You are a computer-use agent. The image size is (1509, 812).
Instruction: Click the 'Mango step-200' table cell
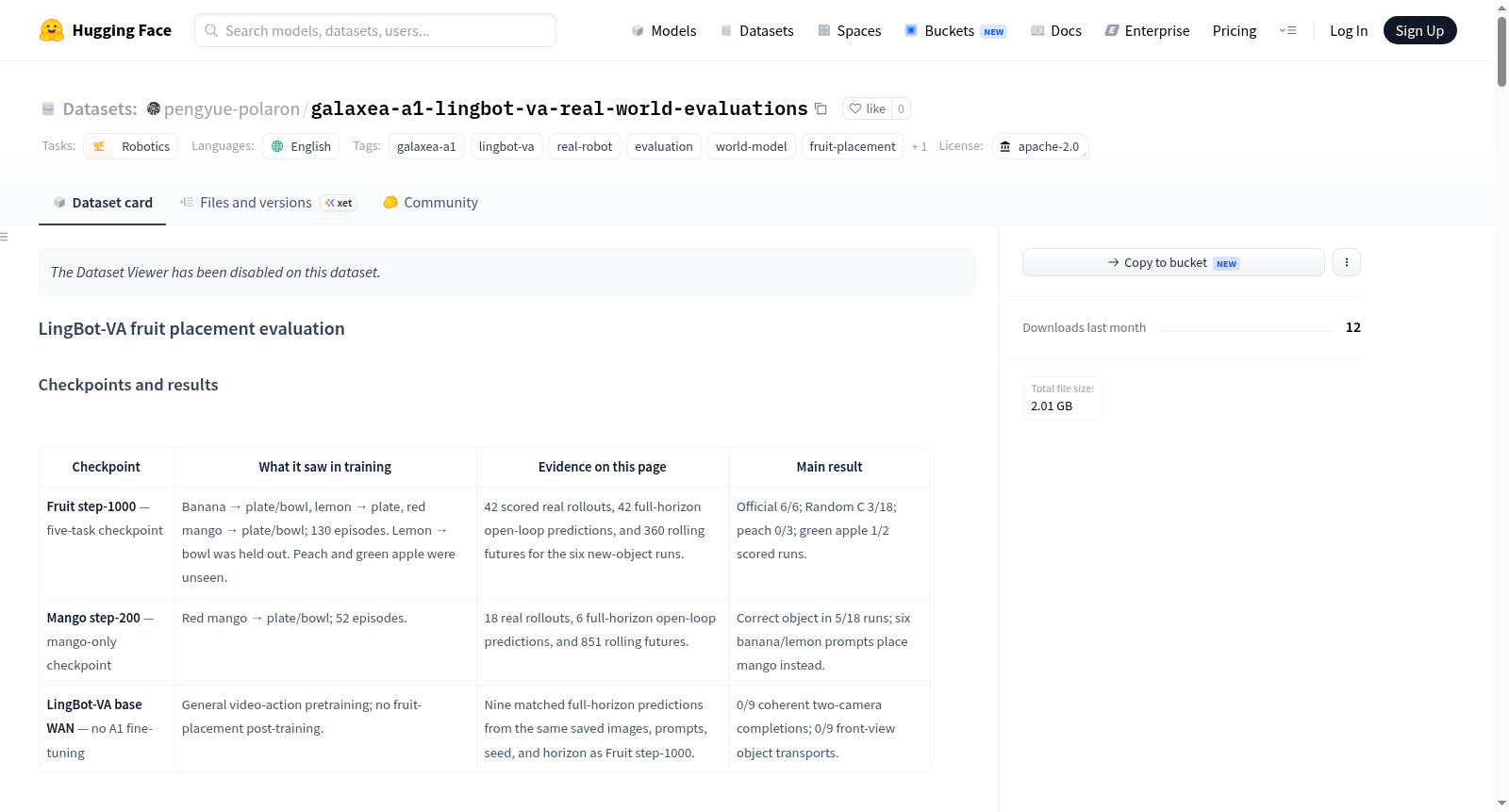(x=107, y=641)
